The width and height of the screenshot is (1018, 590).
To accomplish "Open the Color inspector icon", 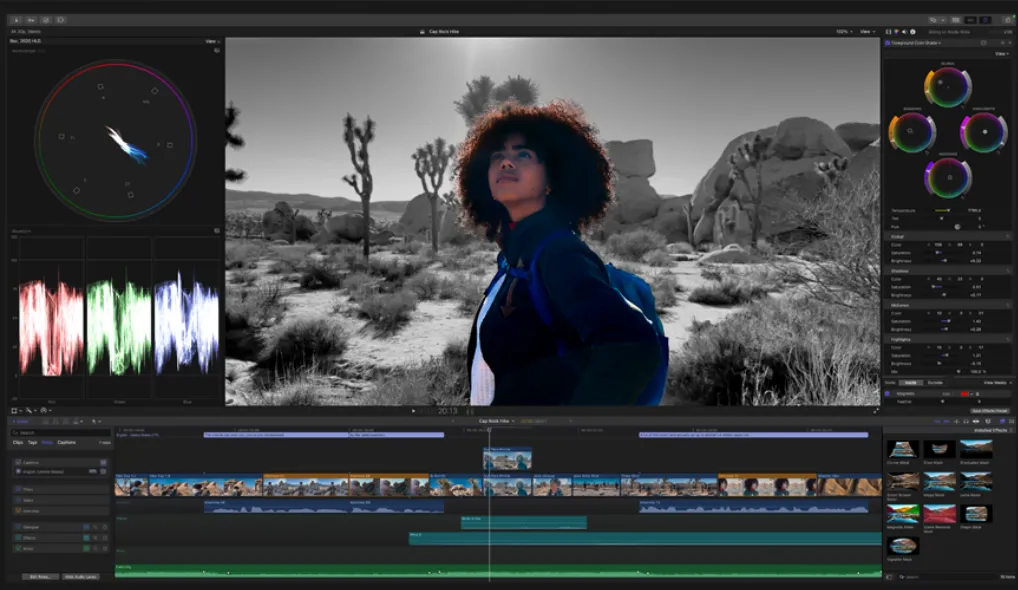I will (897, 32).
